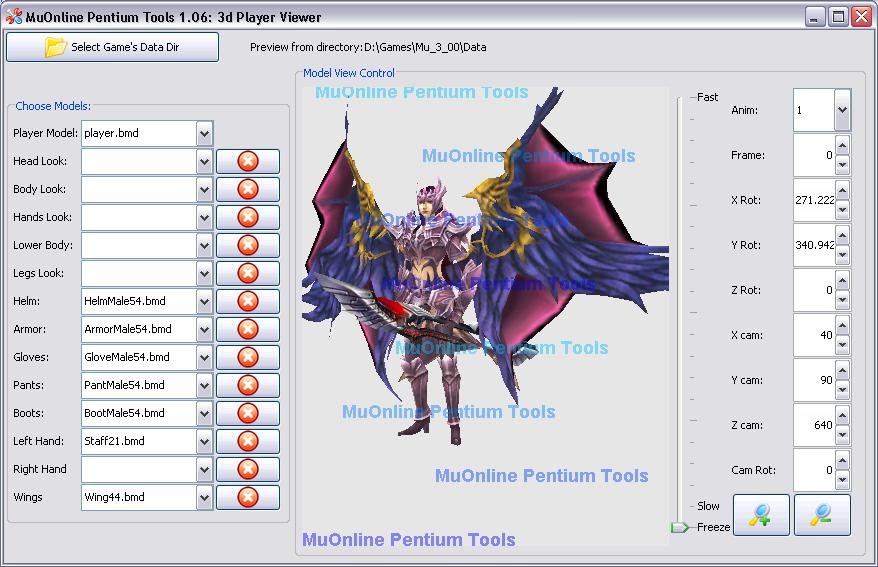Increase Z Rot with up arrow
The height and width of the screenshot is (567, 878).
tap(842, 280)
